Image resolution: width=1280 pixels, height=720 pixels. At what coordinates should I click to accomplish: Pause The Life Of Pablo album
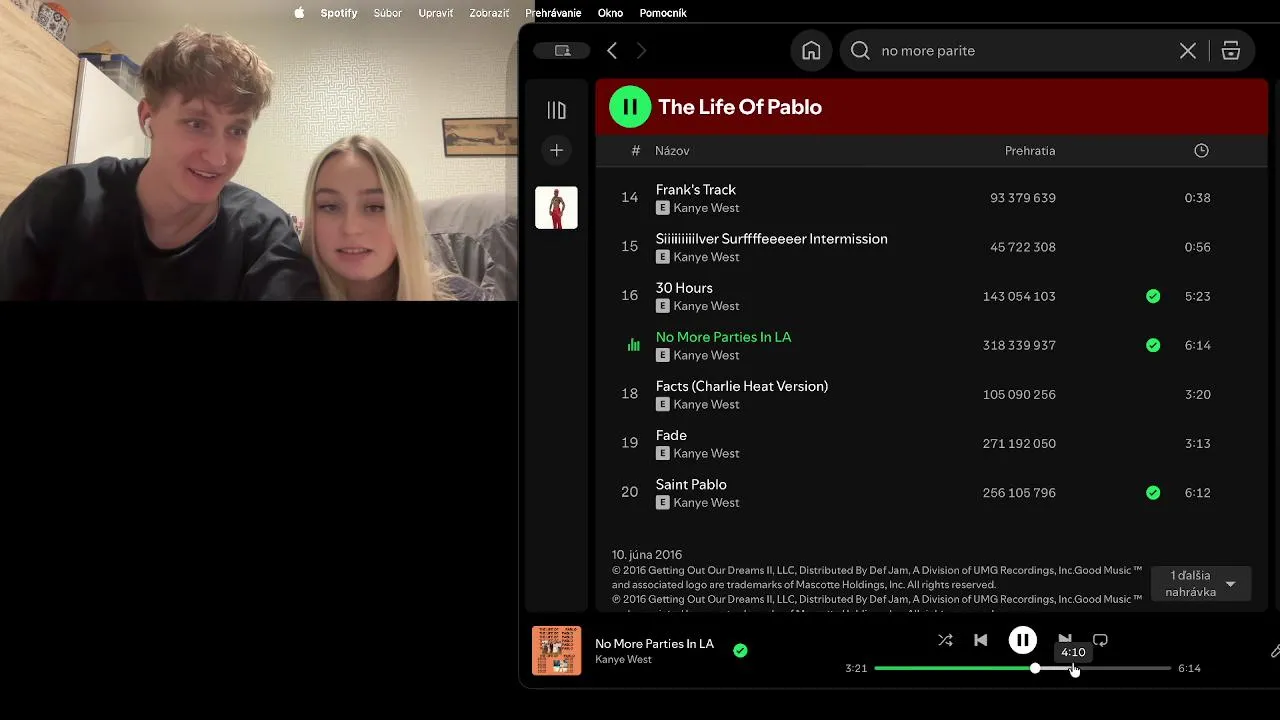pyautogui.click(x=630, y=107)
